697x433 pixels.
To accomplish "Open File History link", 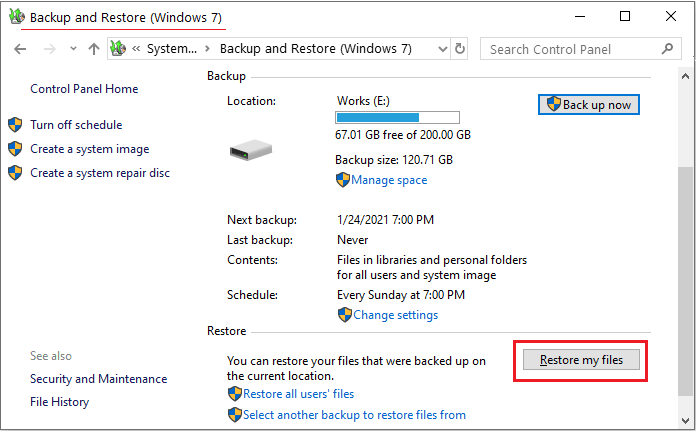I will coord(60,402).
